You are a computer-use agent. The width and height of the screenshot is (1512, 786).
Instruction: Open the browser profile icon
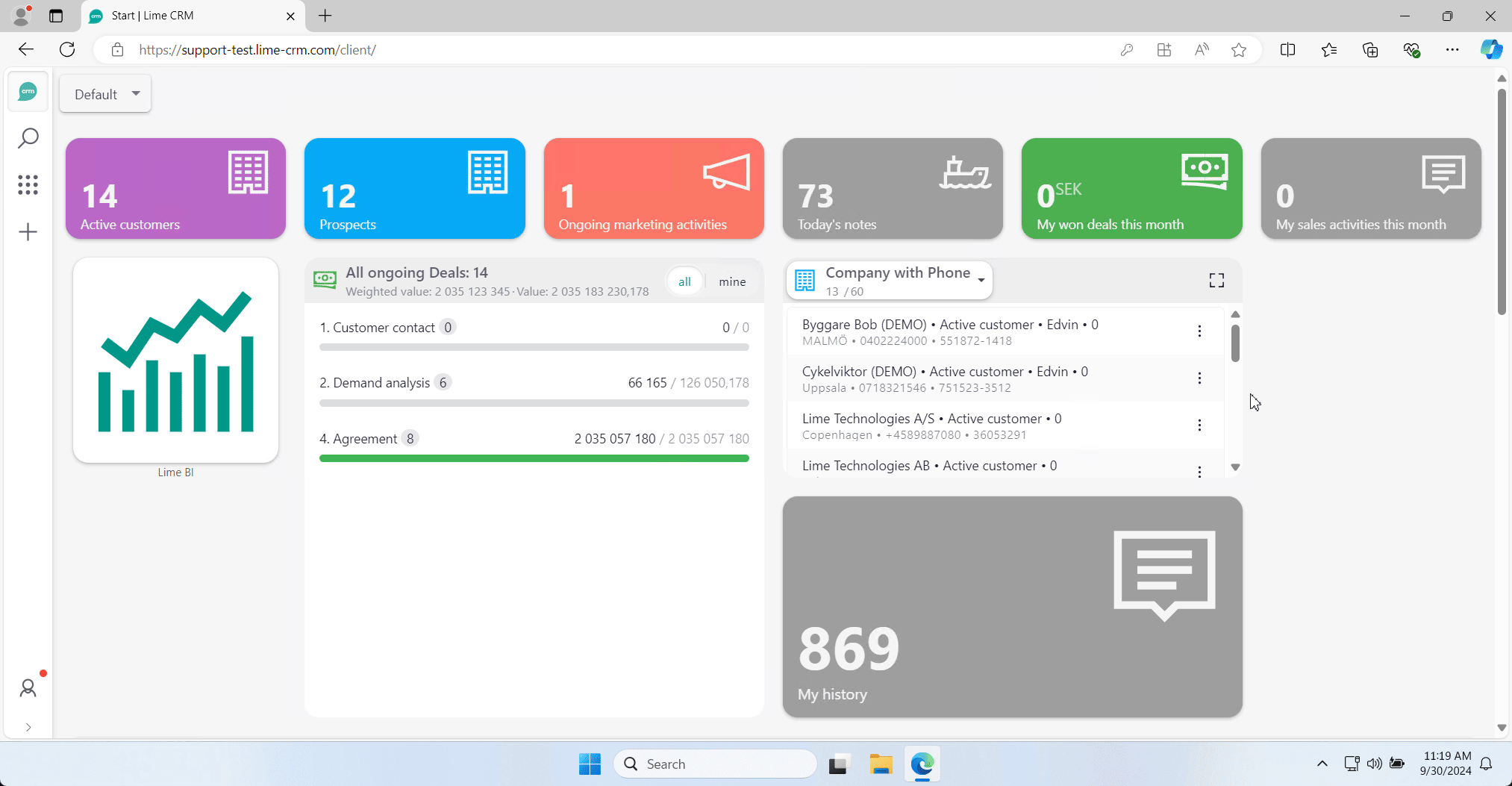(22, 15)
